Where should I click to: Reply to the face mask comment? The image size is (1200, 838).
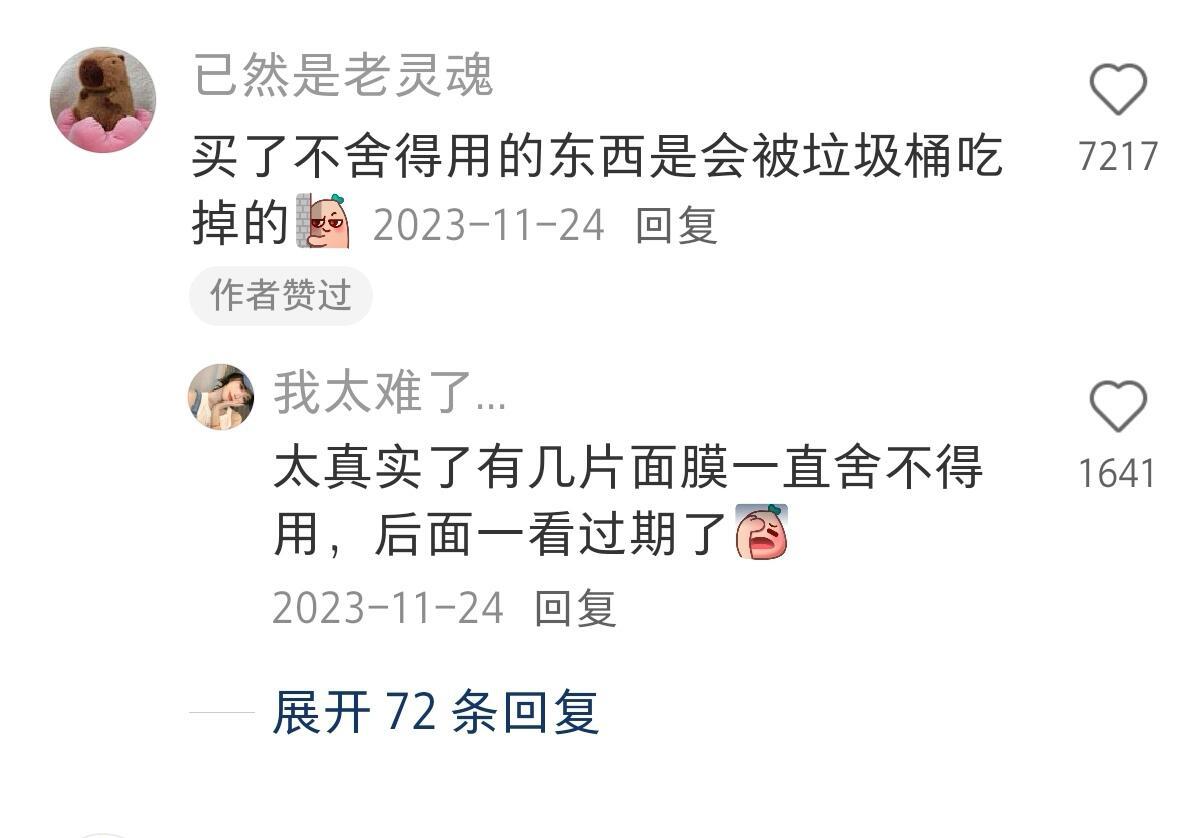pos(575,607)
